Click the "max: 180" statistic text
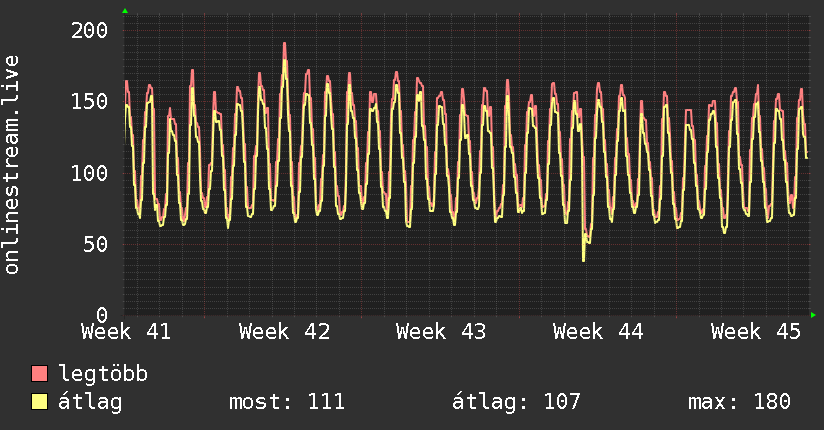The width and height of the screenshot is (824, 430). [739, 402]
